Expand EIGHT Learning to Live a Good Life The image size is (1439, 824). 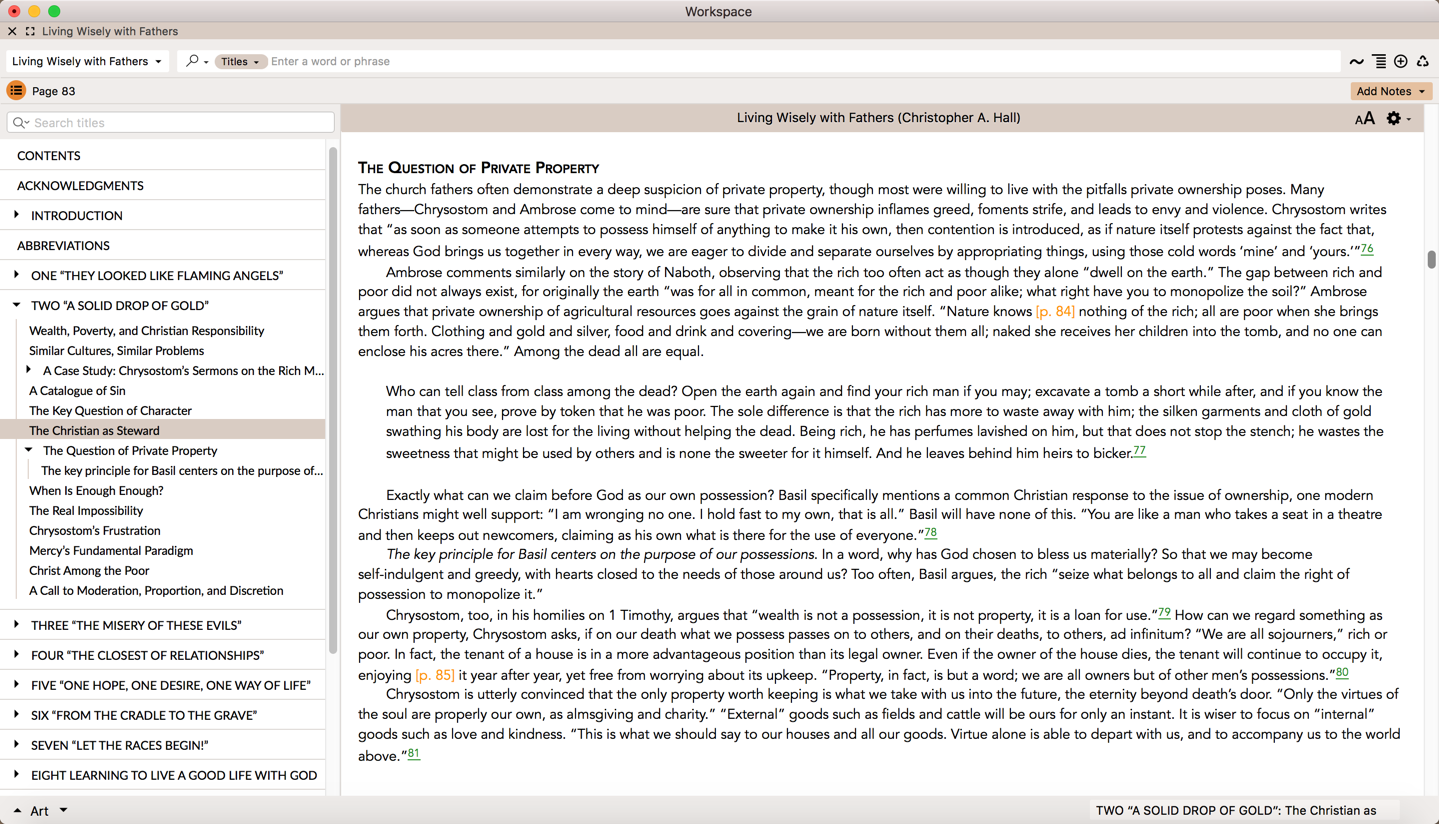[16, 775]
